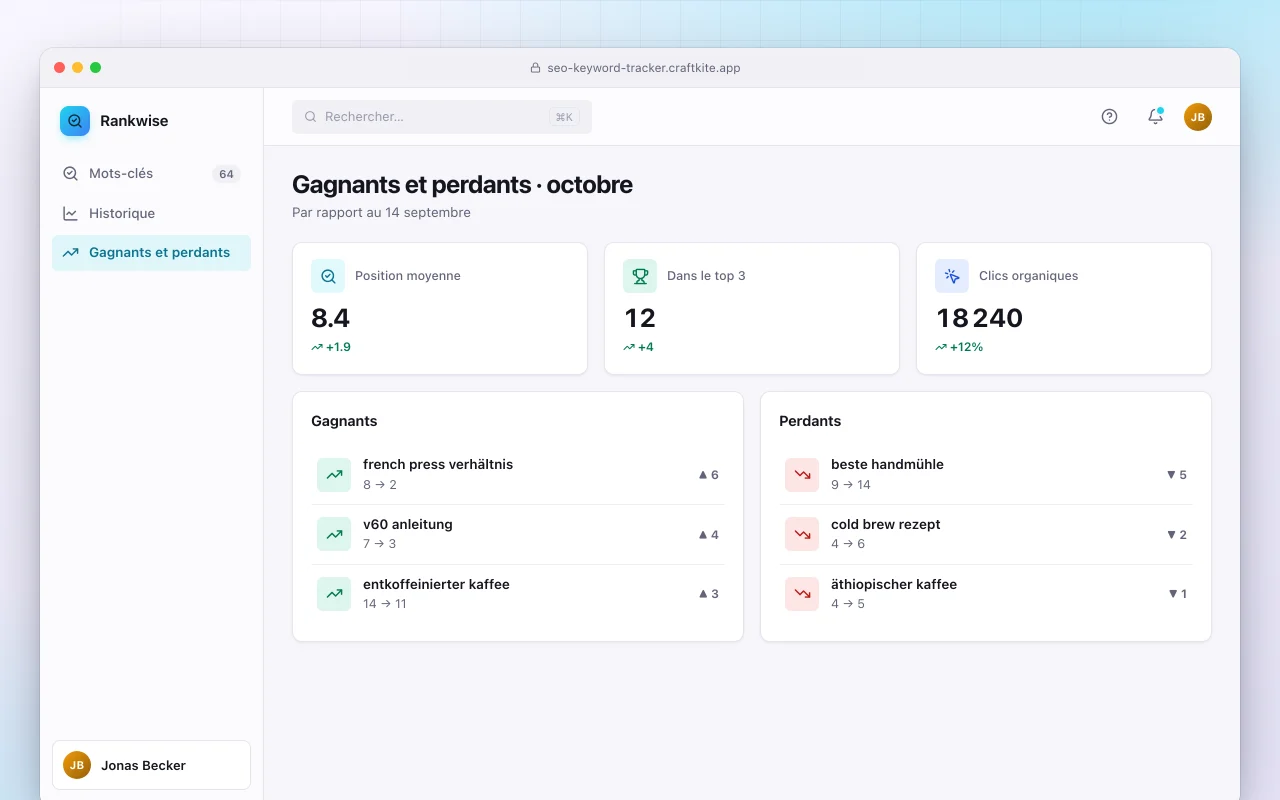
Task: Click the lock icon in the address bar
Action: 536,68
